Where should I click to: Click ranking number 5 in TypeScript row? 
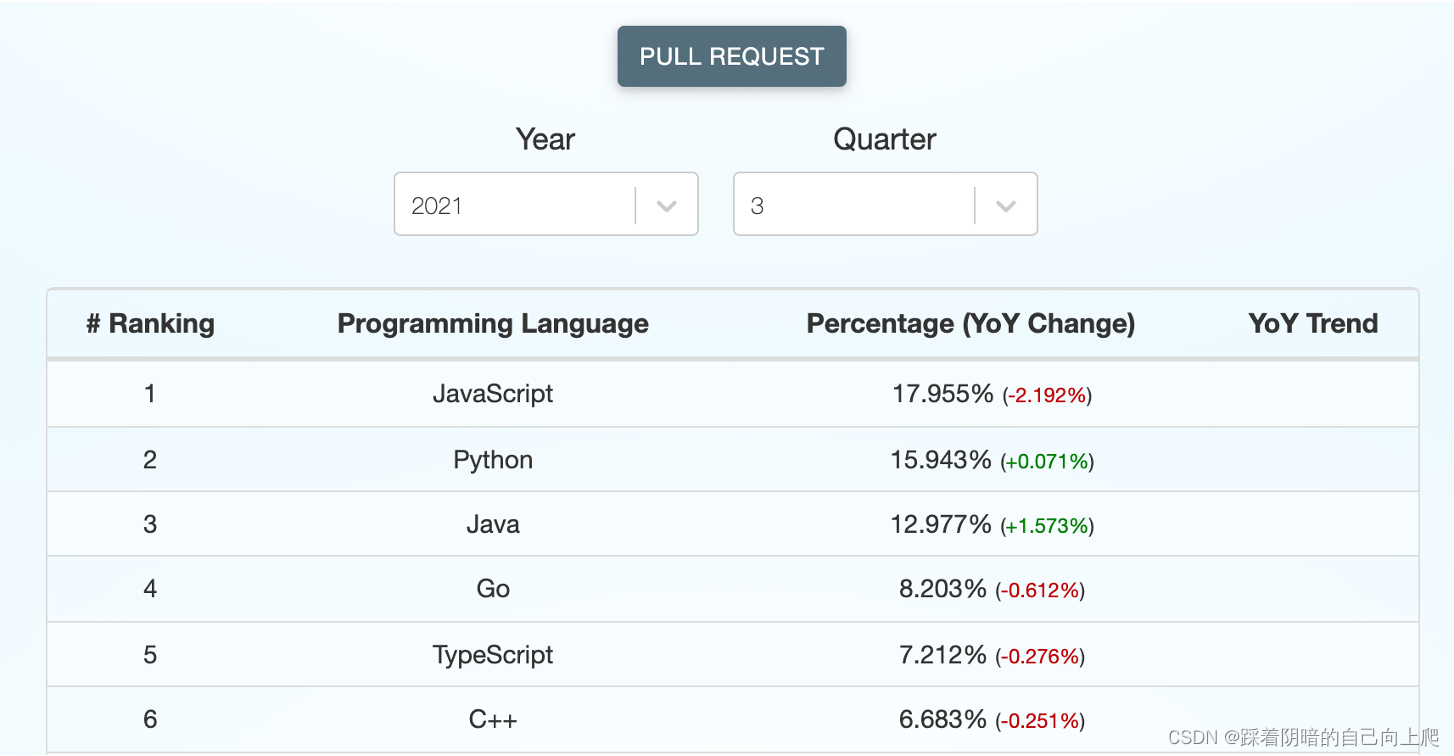coord(150,655)
